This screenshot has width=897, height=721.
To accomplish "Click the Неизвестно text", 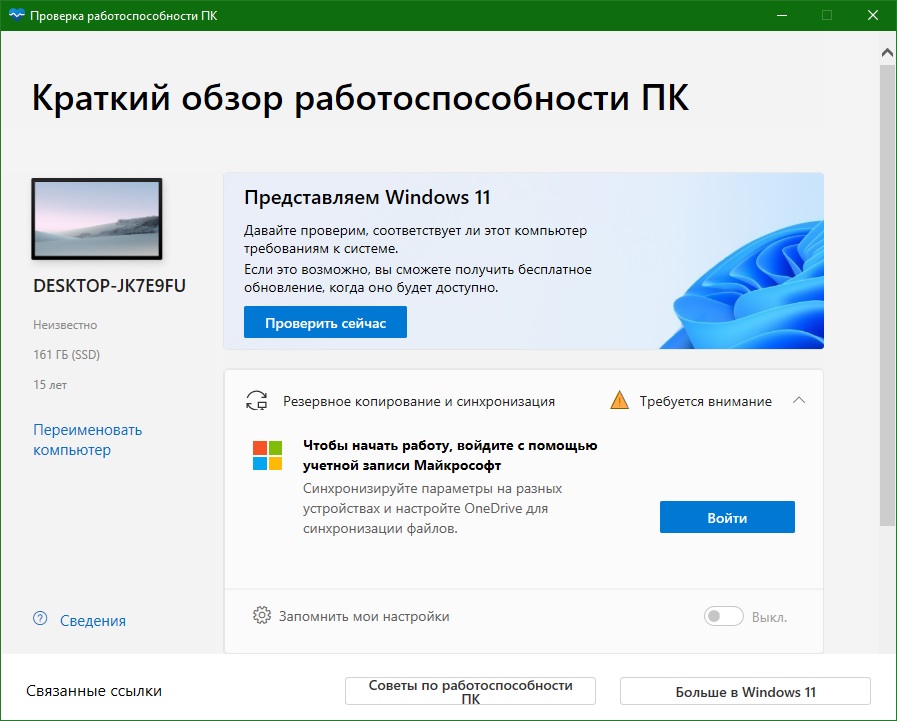I will 65,324.
